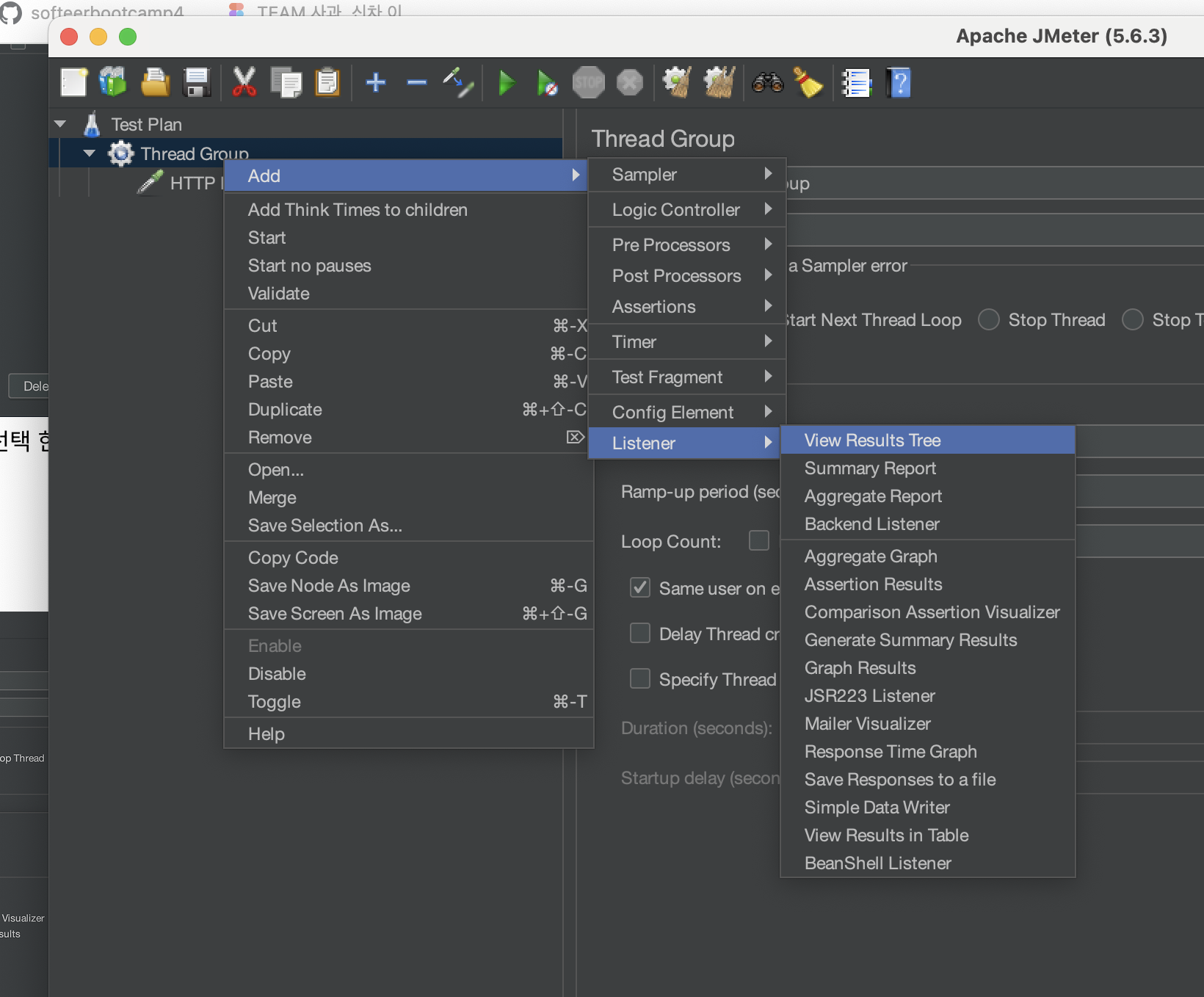Click the Copy icon in toolbar
The width and height of the screenshot is (1204, 997).
(x=286, y=82)
